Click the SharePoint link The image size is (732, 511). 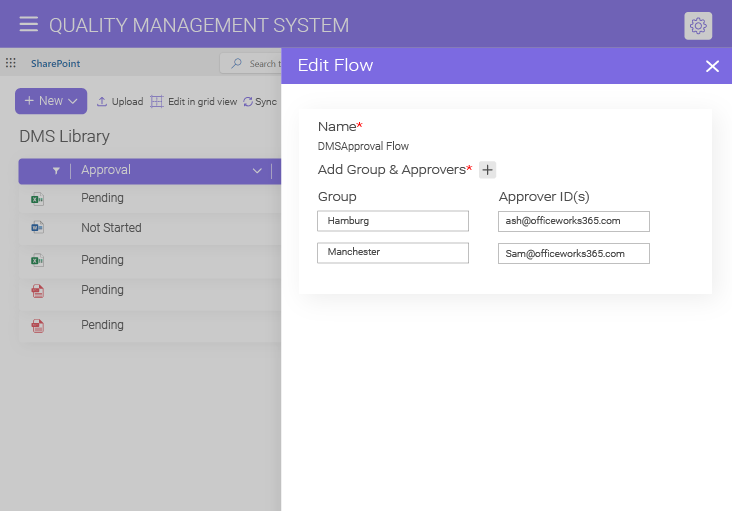[56, 63]
